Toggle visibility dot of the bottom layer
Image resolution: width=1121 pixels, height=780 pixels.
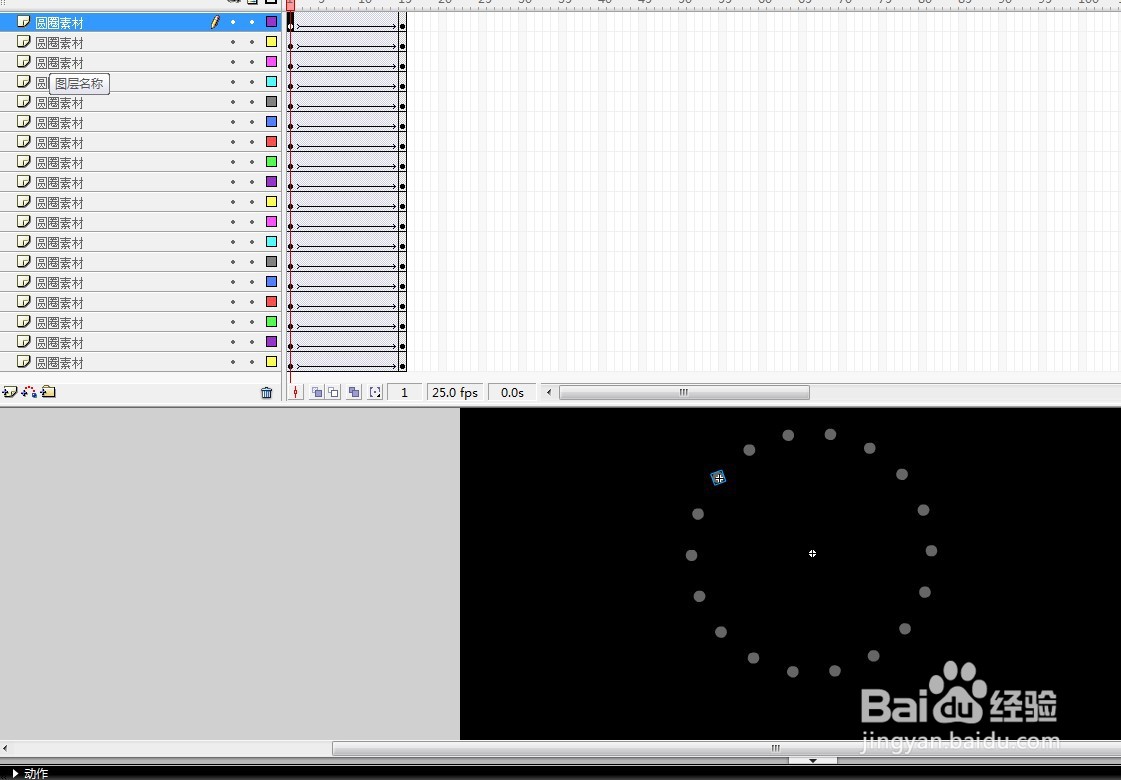click(x=233, y=362)
